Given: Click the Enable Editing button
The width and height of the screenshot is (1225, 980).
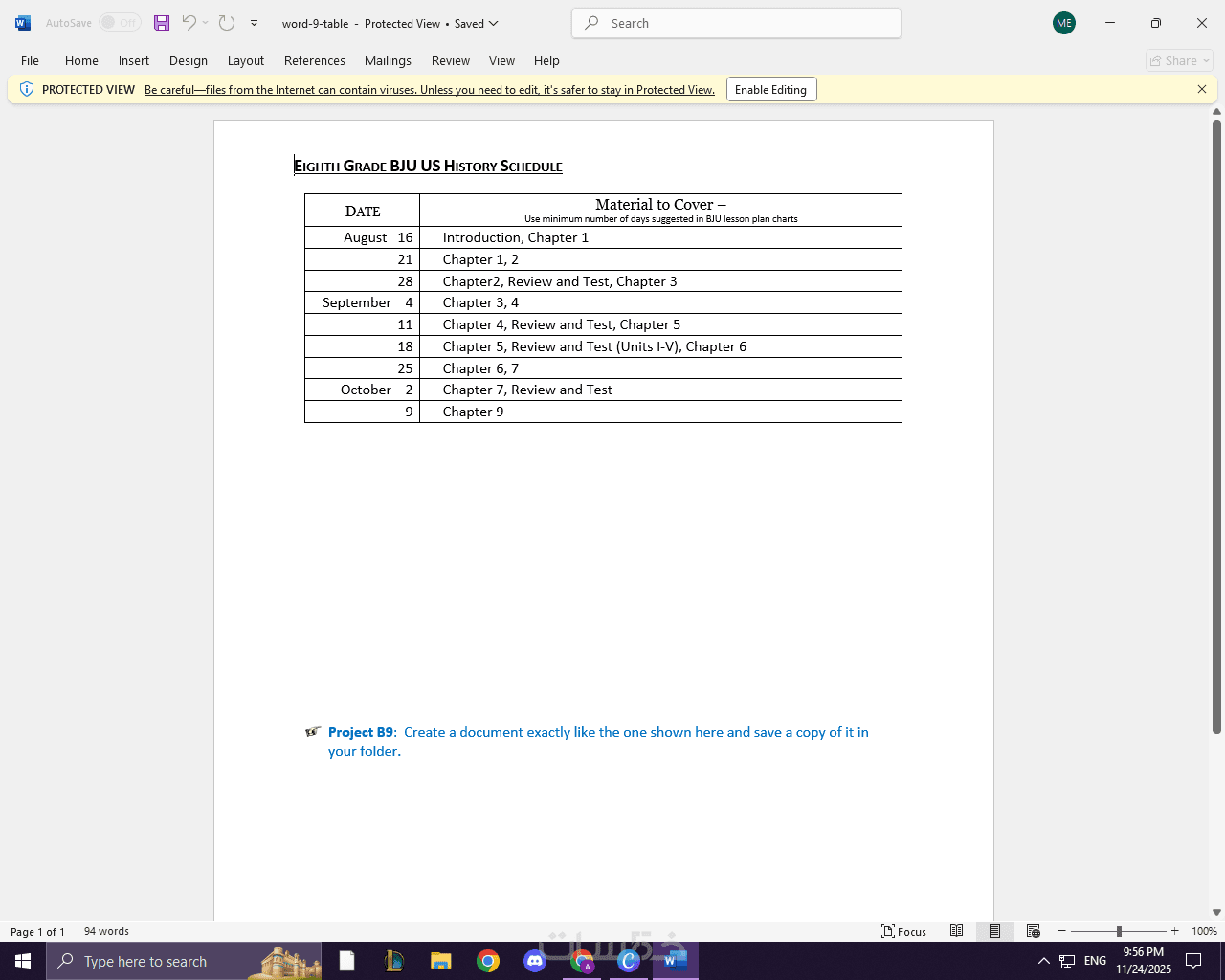Looking at the screenshot, I should (771, 90).
